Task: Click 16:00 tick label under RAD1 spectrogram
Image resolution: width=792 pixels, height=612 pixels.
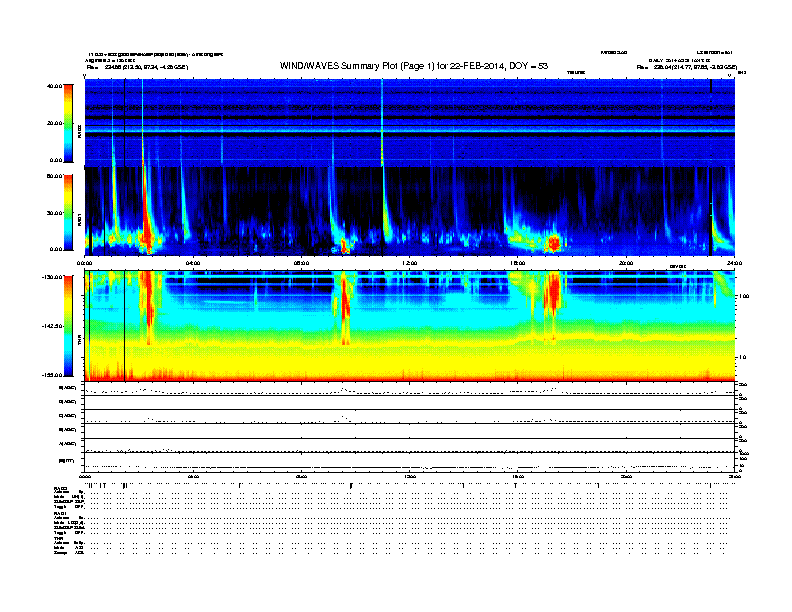Action: pos(518,263)
